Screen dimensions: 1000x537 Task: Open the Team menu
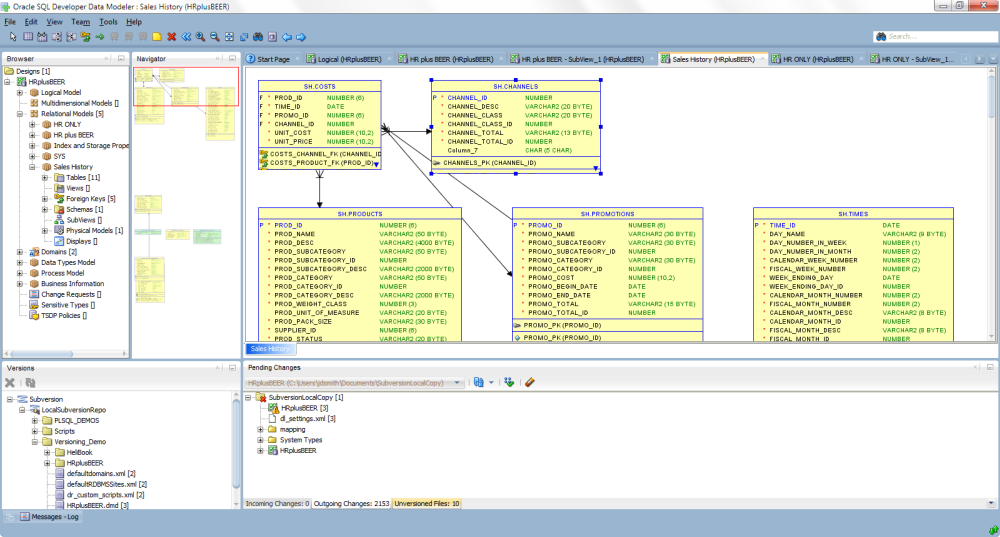(80, 22)
